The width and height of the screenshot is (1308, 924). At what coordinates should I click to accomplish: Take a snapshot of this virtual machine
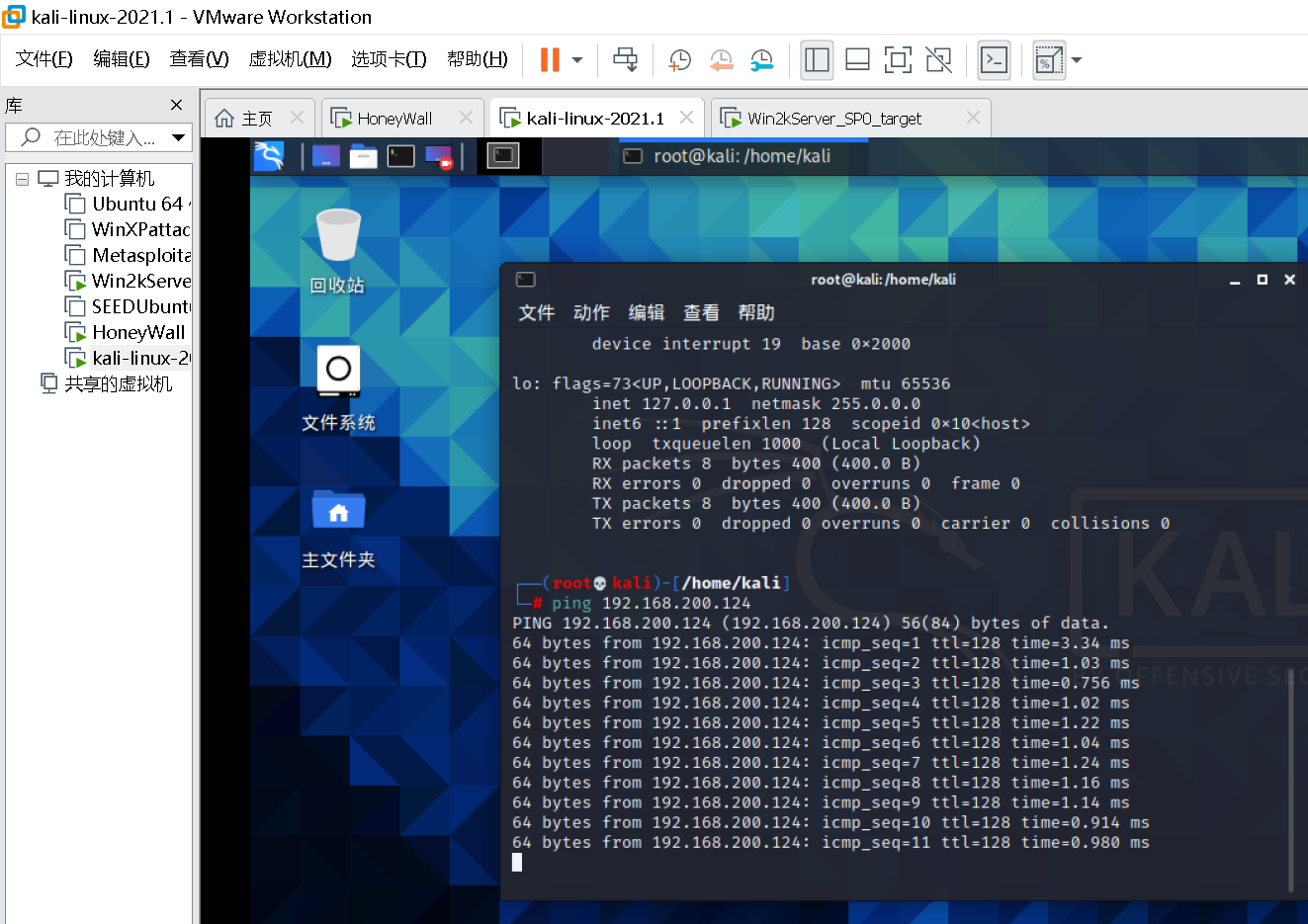[x=679, y=60]
